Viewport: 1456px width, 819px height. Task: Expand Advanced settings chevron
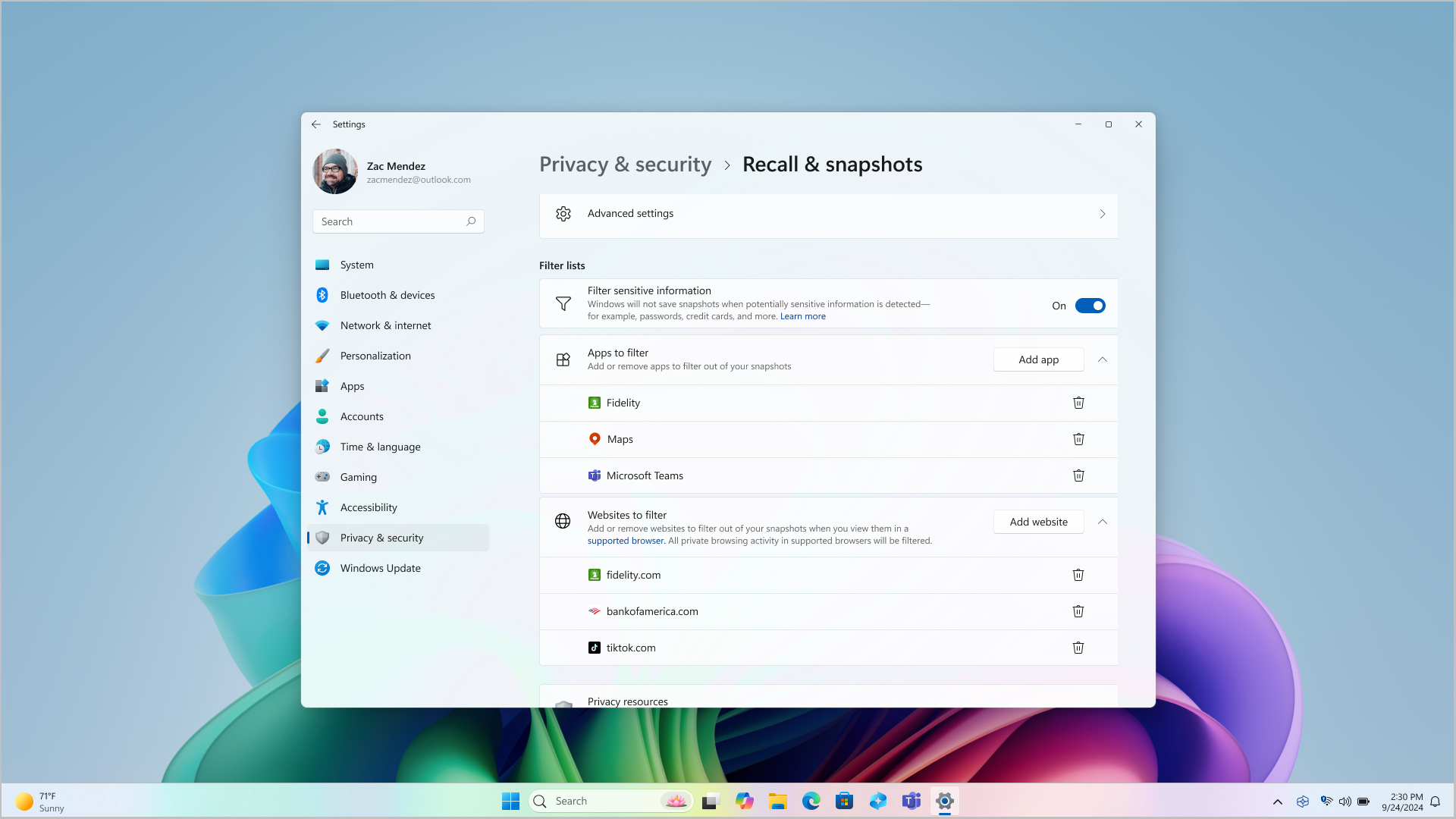(x=1103, y=213)
